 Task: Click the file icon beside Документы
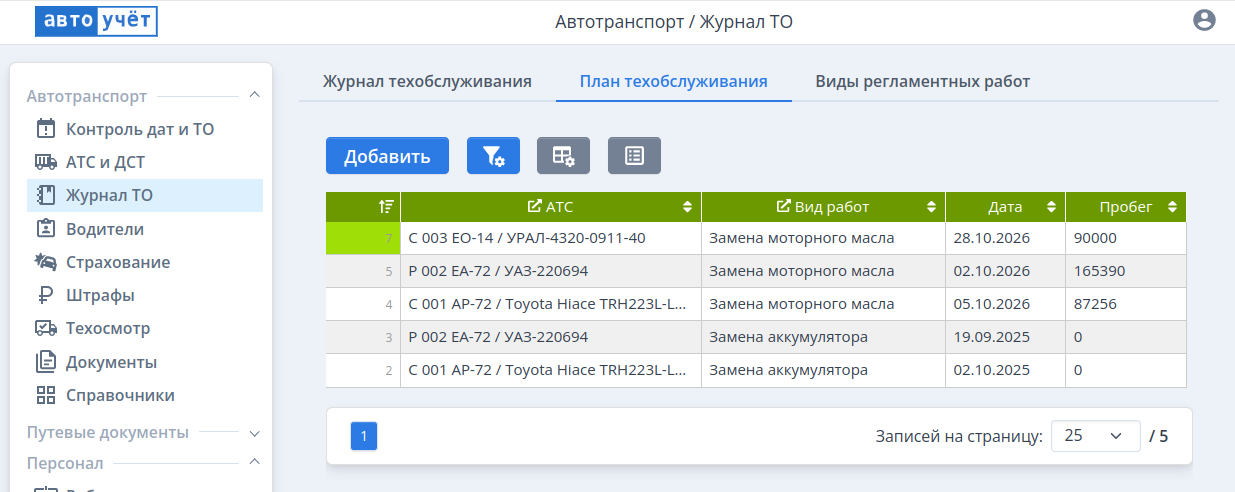click(46, 361)
